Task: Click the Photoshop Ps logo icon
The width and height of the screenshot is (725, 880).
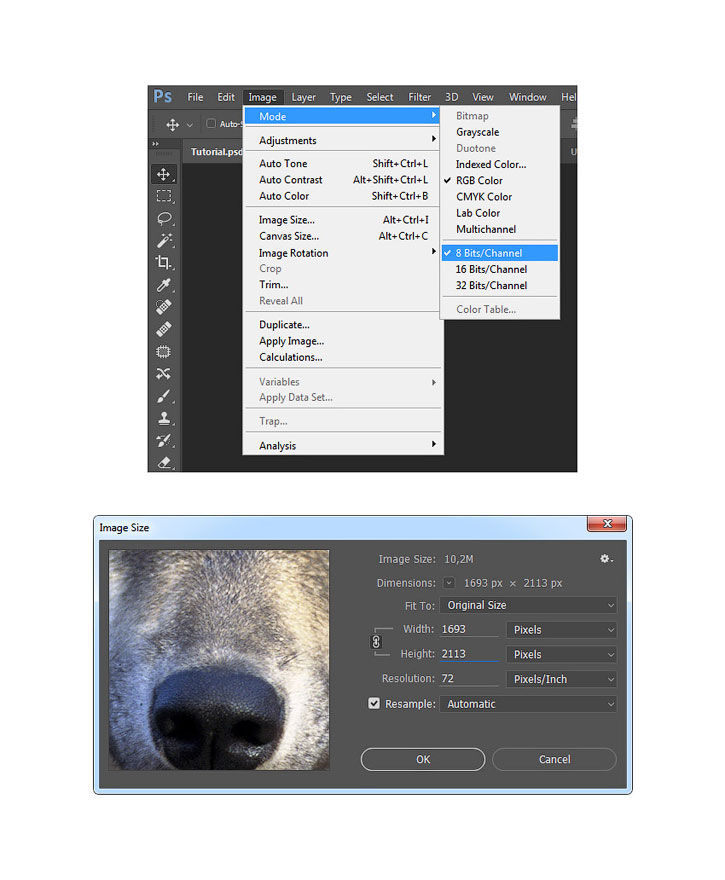Action: [x=163, y=97]
